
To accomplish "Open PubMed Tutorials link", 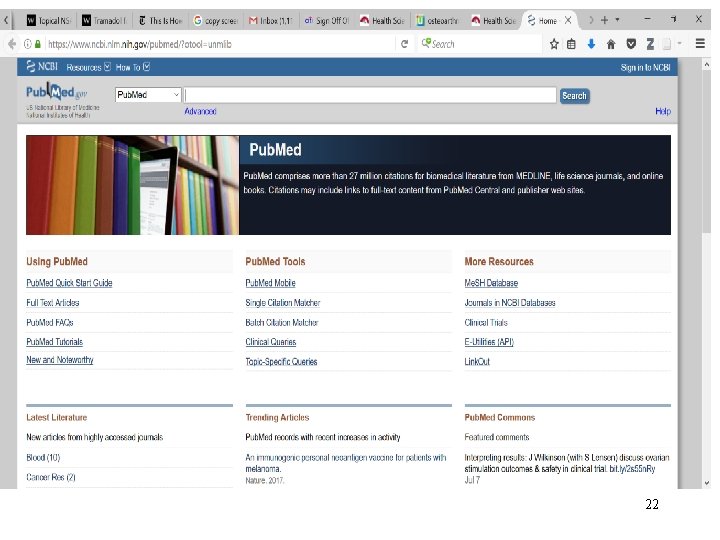I will pyautogui.click(x=55, y=342).
